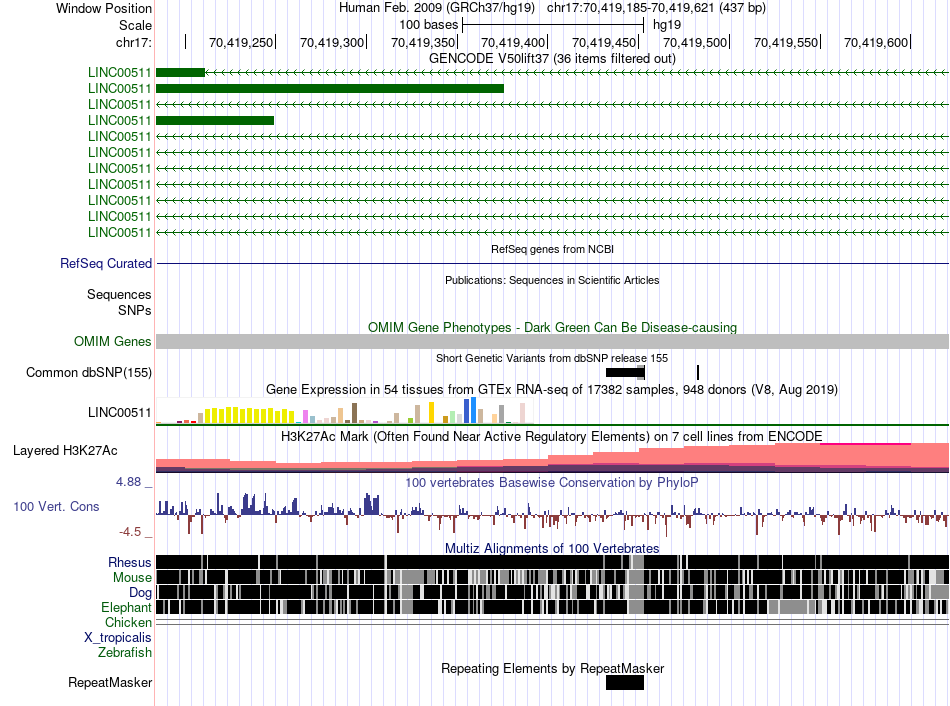Click the longest green LINC00511 exon block
The image size is (950, 706).
pos(330,88)
